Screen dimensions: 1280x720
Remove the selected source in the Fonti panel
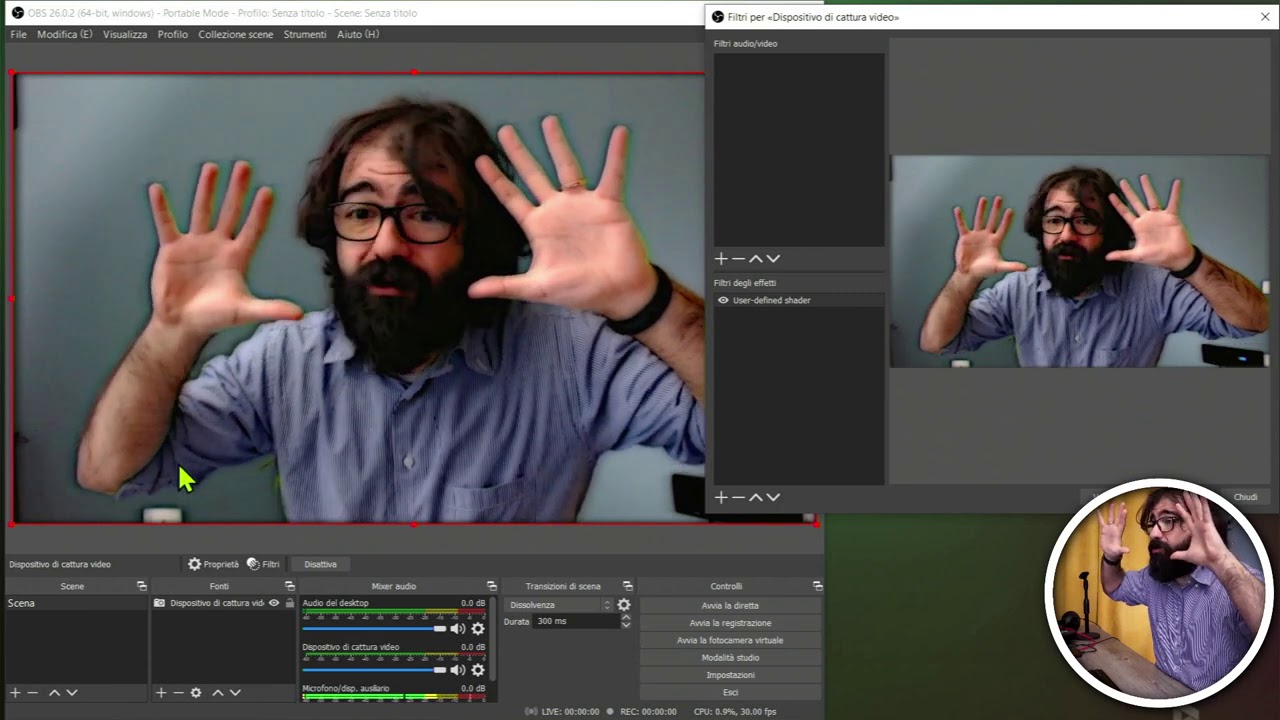click(178, 692)
